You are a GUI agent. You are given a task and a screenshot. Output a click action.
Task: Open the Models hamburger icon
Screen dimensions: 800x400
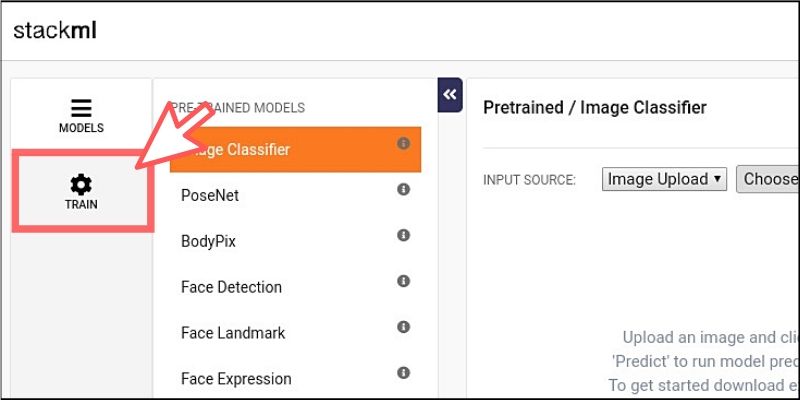81,109
